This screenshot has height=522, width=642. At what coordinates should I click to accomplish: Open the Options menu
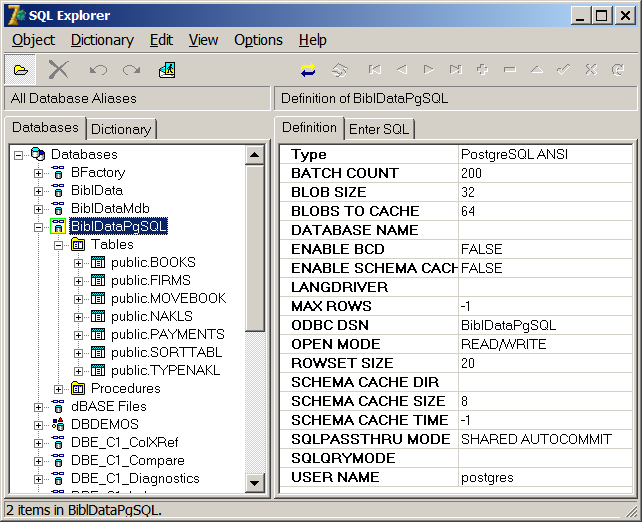tap(258, 40)
